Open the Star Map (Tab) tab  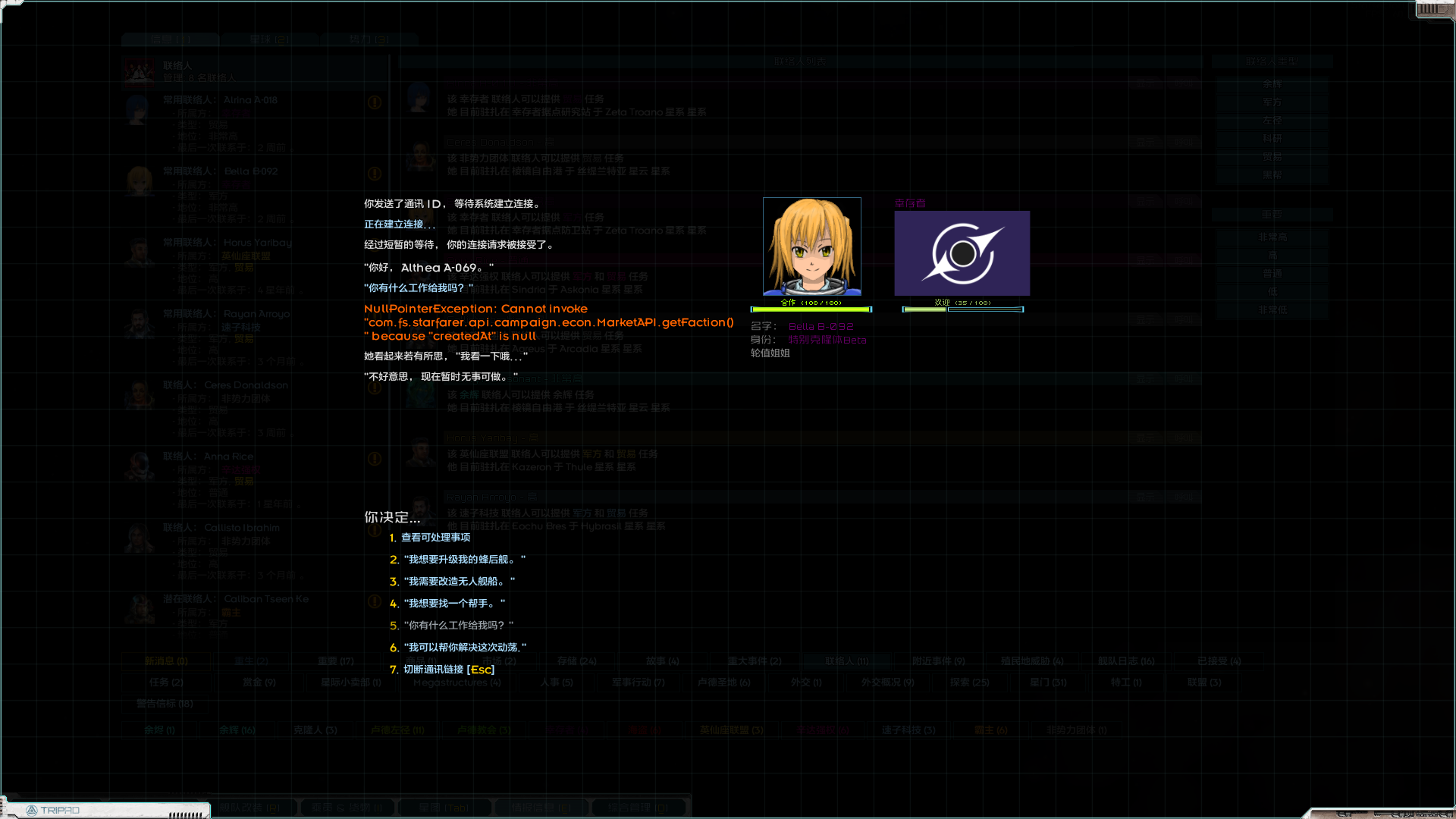pyautogui.click(x=444, y=808)
